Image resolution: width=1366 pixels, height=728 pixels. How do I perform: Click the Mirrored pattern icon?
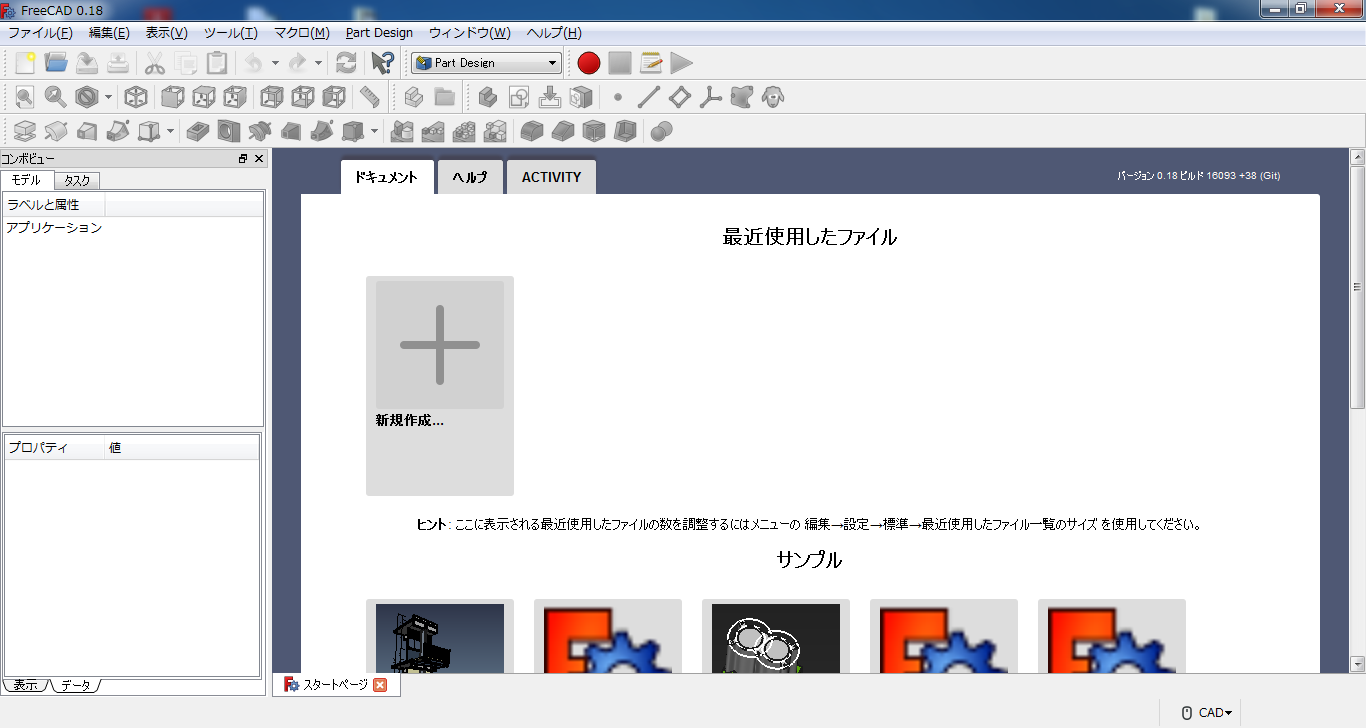[403, 131]
